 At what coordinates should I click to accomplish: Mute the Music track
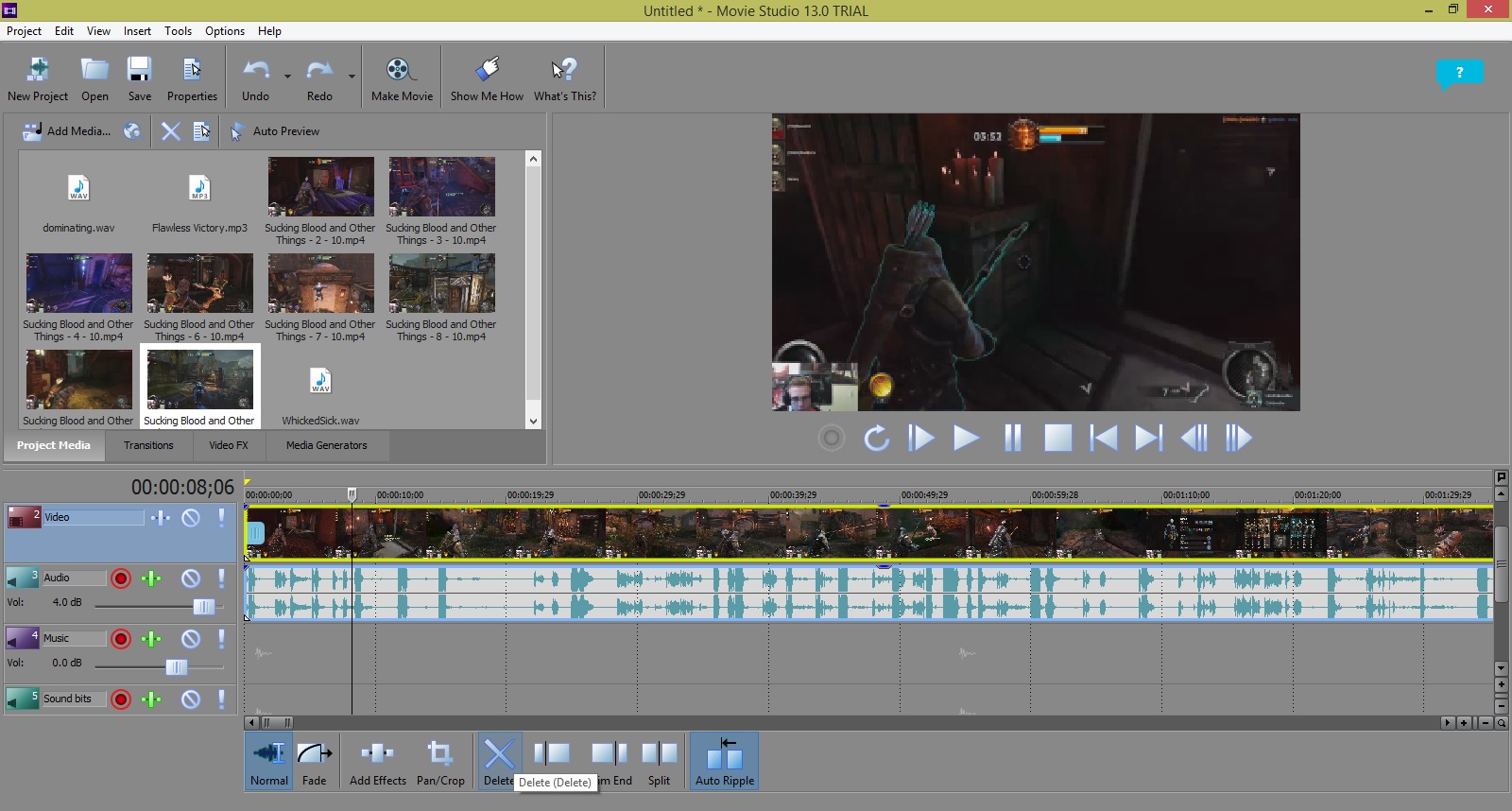pos(191,639)
